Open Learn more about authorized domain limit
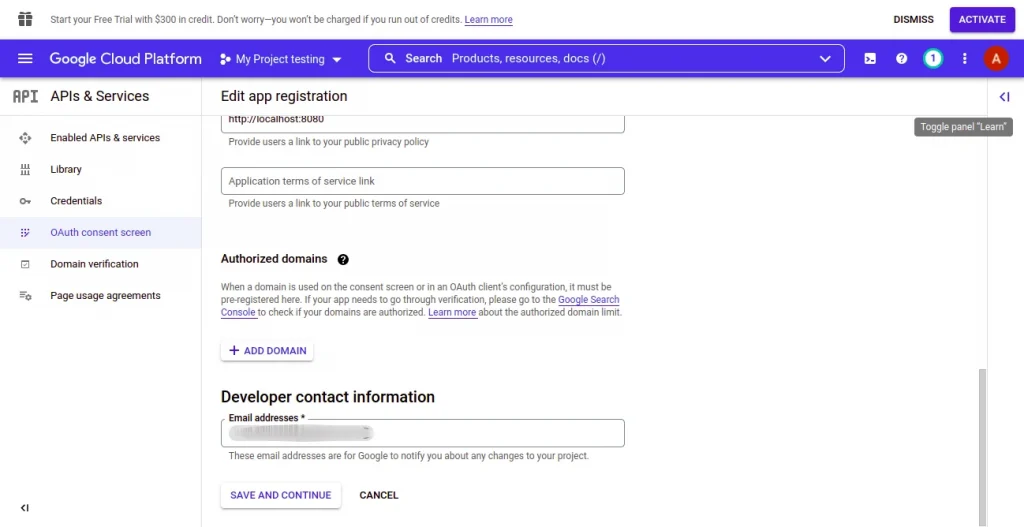Screen dimensions: 1024x527 (x=452, y=312)
